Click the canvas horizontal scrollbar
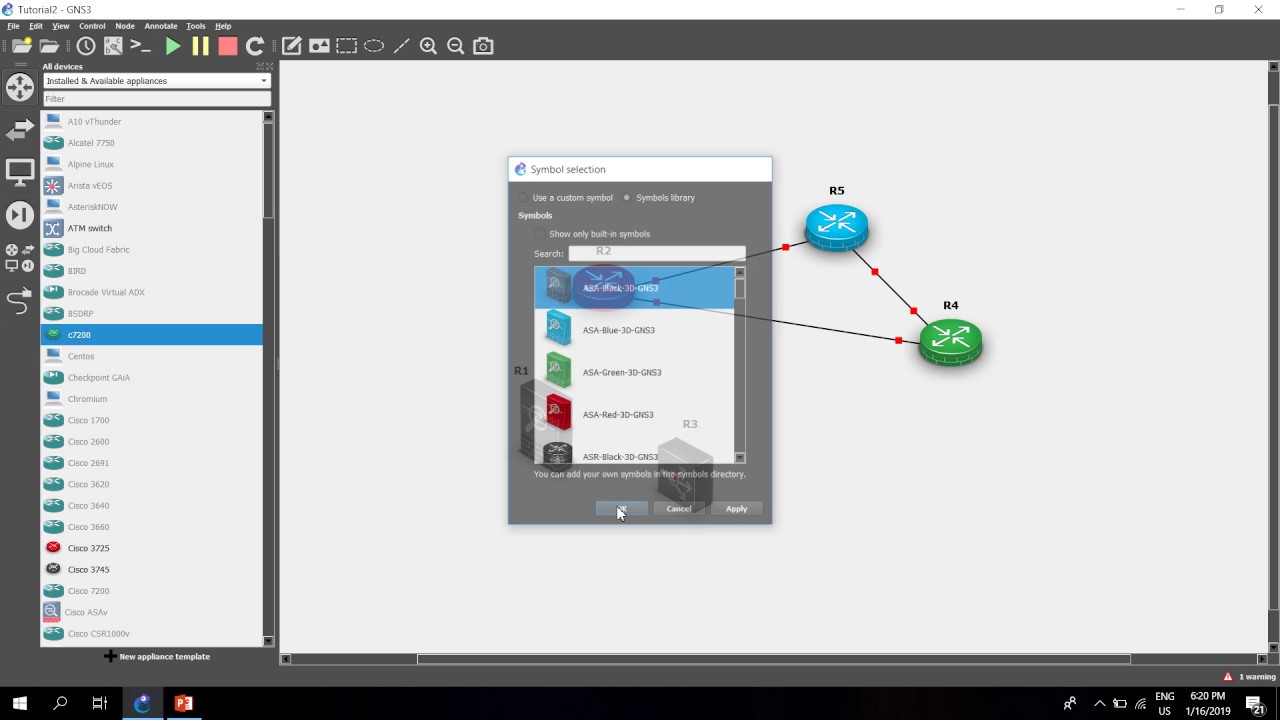1280x720 pixels. point(774,659)
